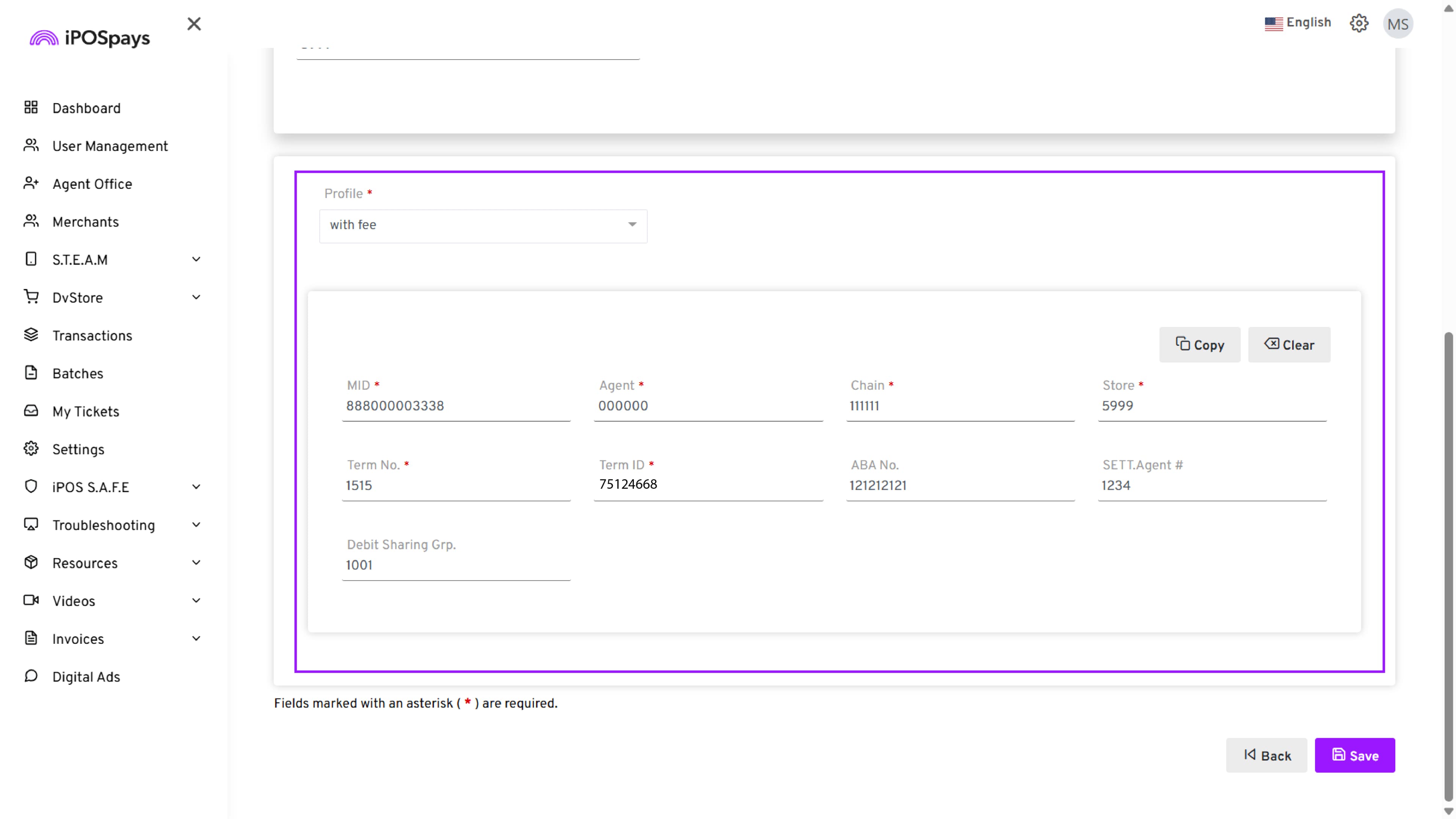Click the Dashboard grid icon
Screen dimensions: 1456x819
pos(31,107)
